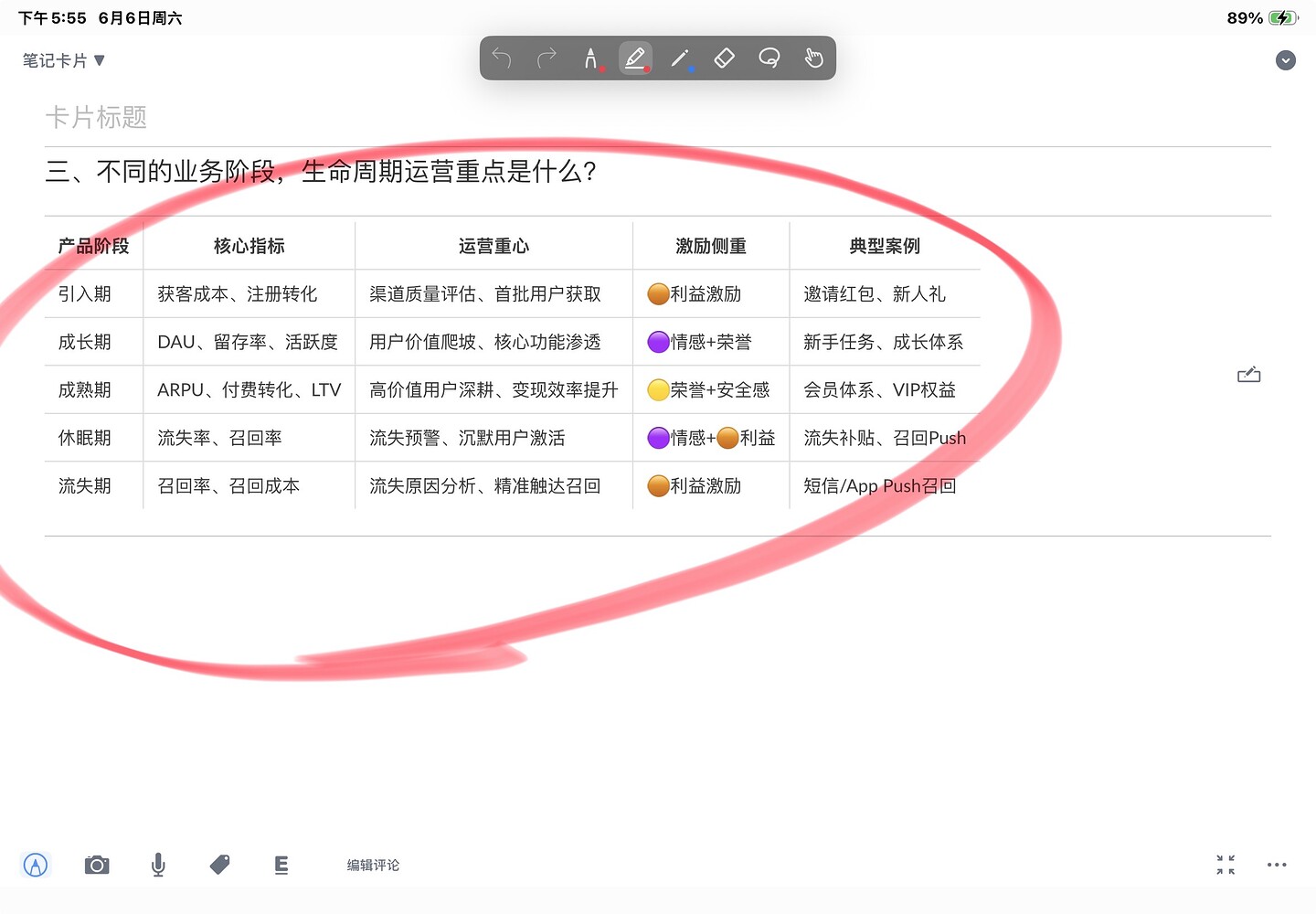Screen dimensions: 1316x914
Task: Expand the round chevron menu at top right
Action: click(1286, 60)
